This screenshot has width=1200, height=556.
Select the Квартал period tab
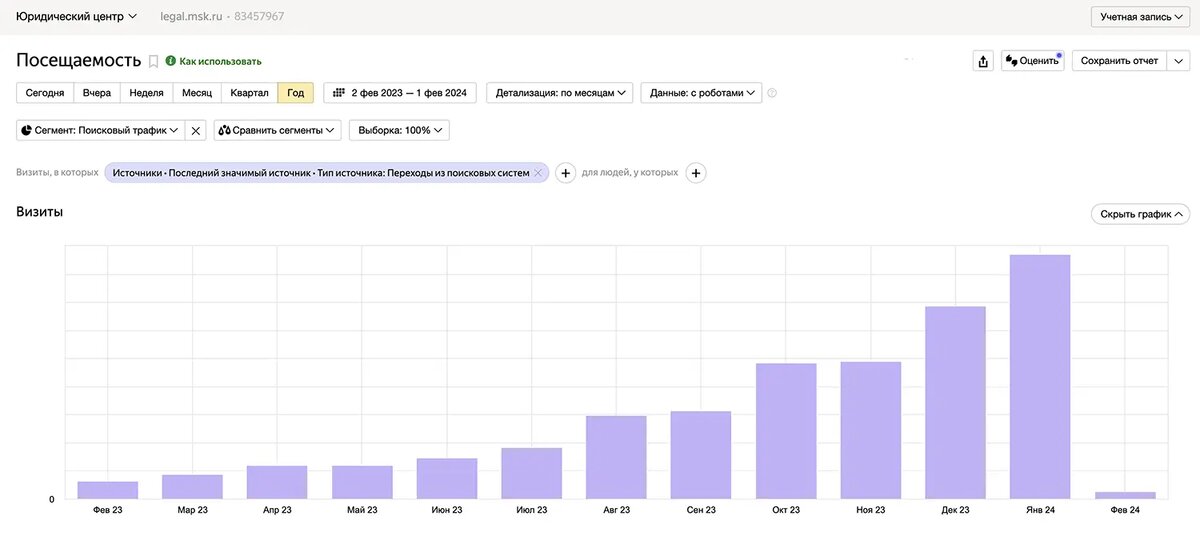pos(249,93)
